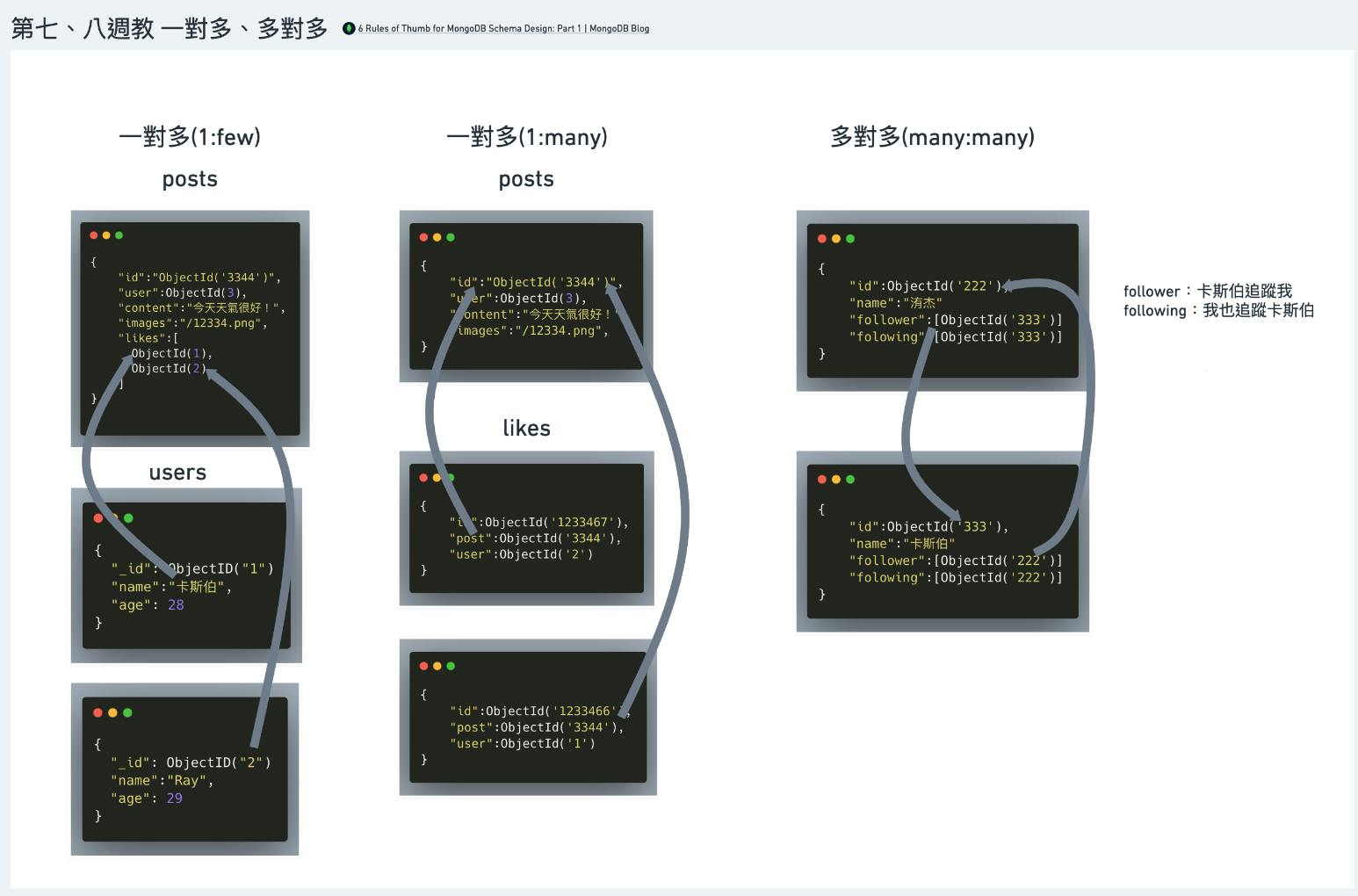Click the "name":"Ray" line
Viewport: 1358px width, 896px height.
(162, 780)
